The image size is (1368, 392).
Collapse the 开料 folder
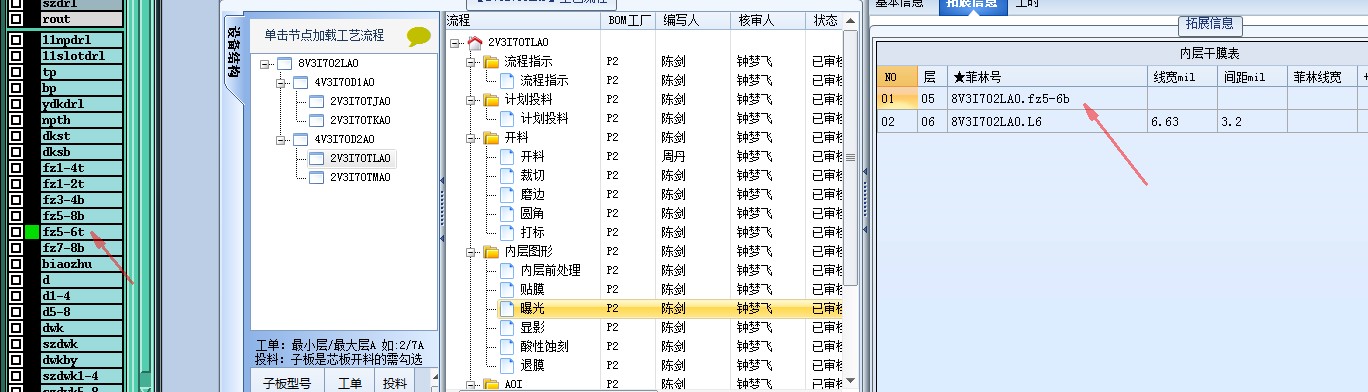tap(472, 138)
